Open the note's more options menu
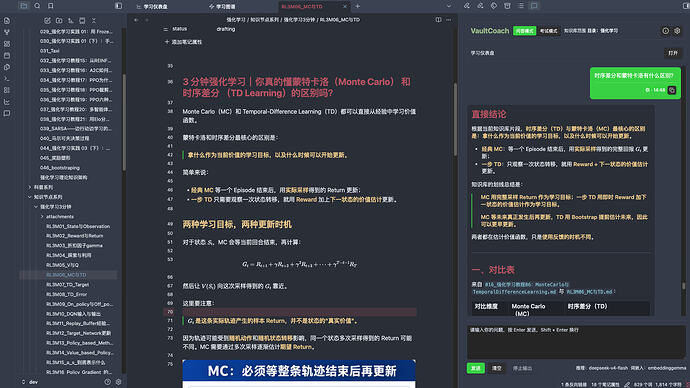 (448, 20)
